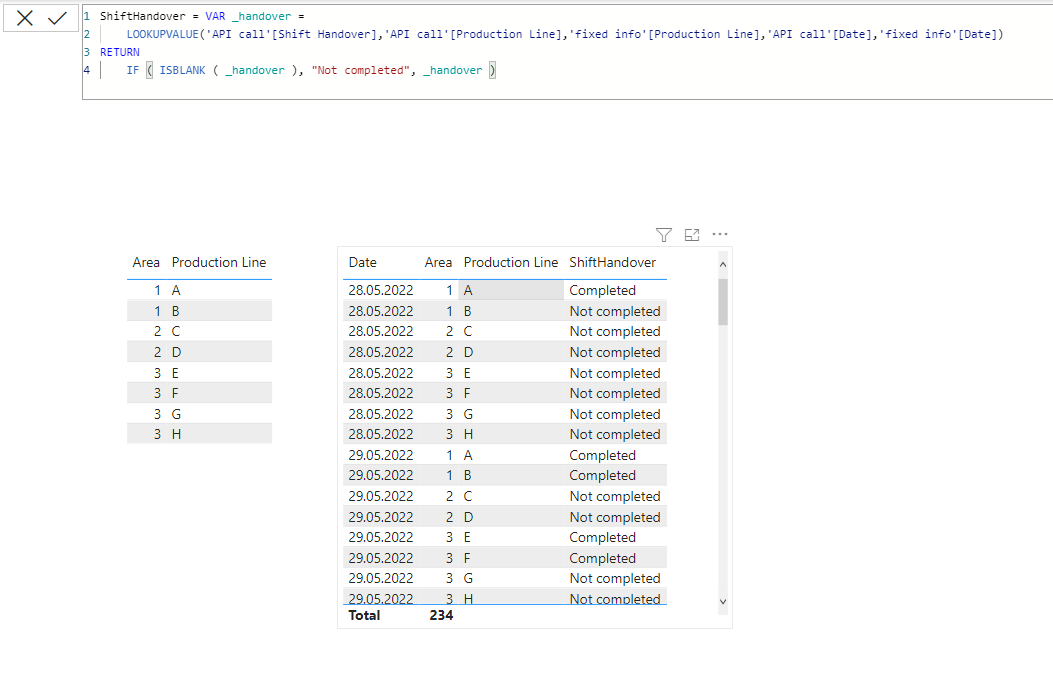Enter focus mode on the table visual
This screenshot has width=1053, height=675.
[691, 235]
